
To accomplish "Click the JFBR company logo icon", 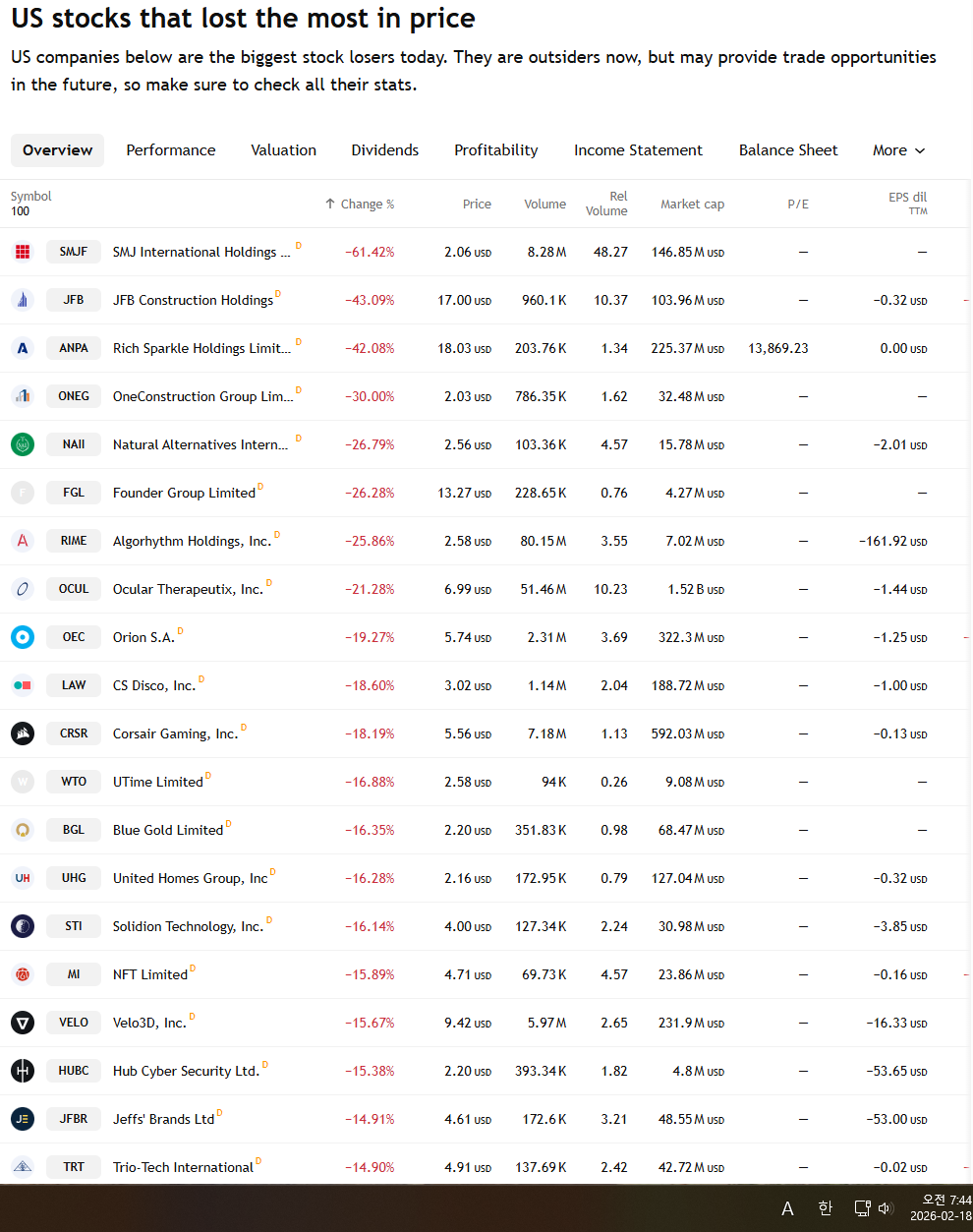I will (x=23, y=1119).
